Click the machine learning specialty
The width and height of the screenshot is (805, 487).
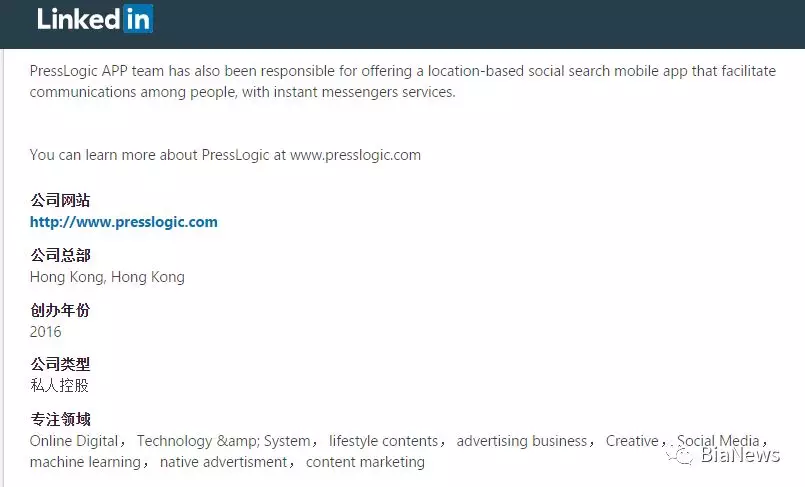click(x=85, y=462)
